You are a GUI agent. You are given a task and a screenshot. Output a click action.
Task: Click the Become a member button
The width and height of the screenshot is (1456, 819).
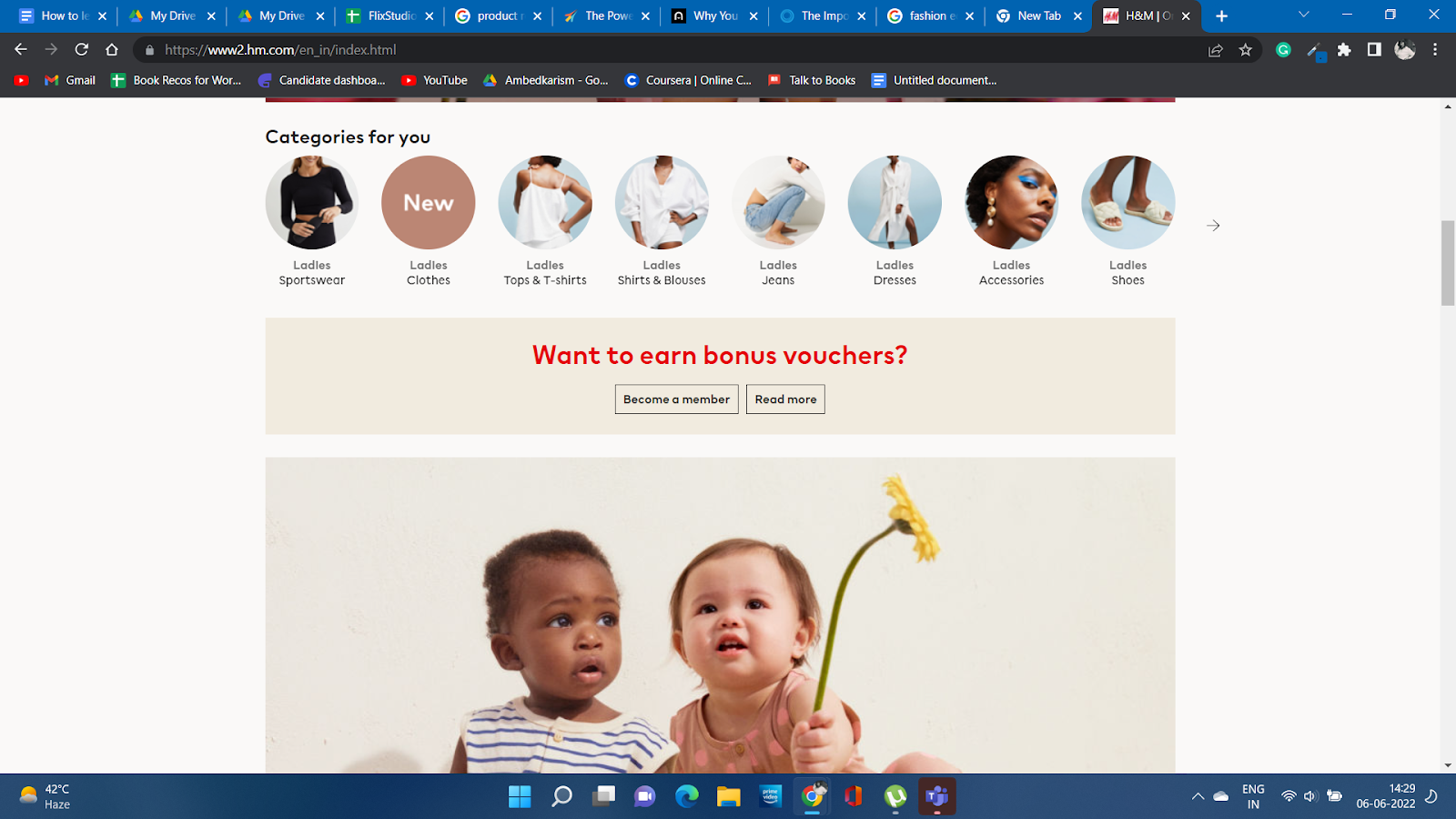tap(676, 399)
